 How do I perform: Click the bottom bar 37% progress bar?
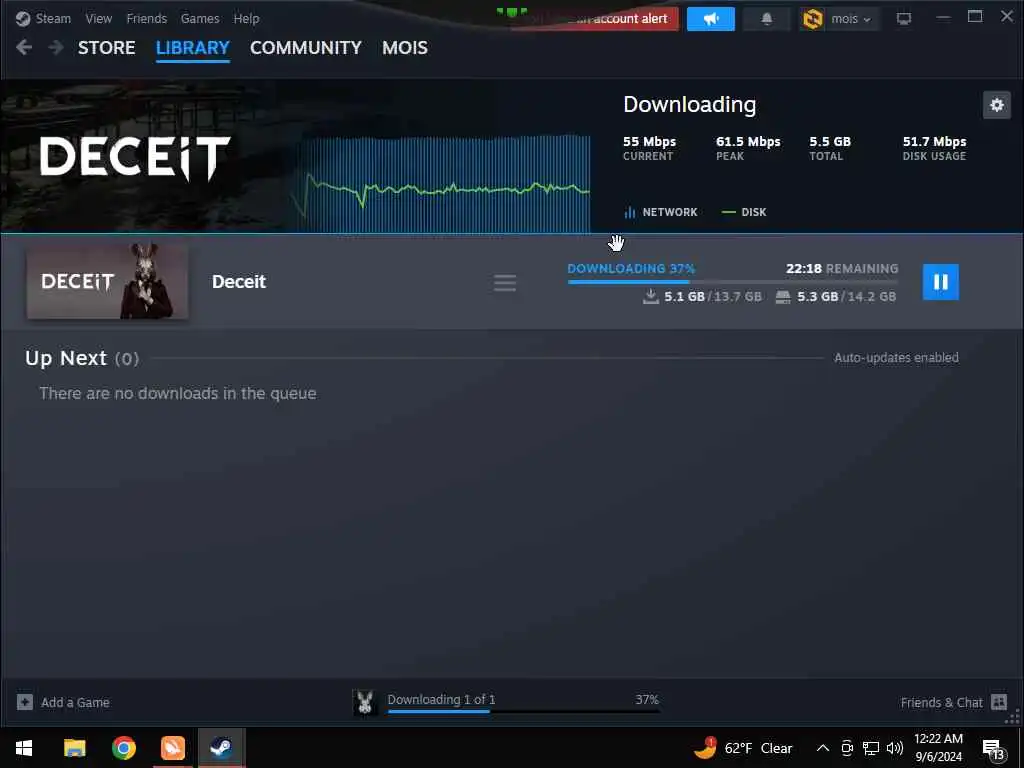523,711
